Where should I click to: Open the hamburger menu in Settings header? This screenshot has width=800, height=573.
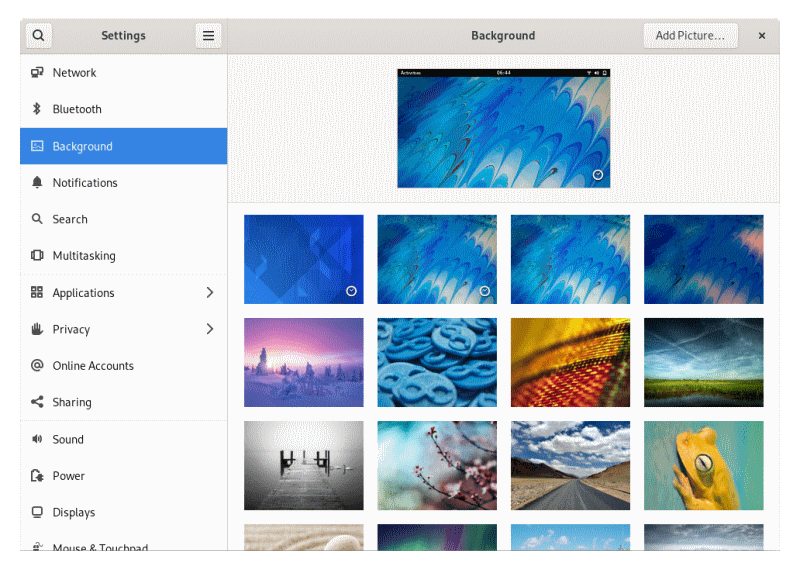coord(208,36)
